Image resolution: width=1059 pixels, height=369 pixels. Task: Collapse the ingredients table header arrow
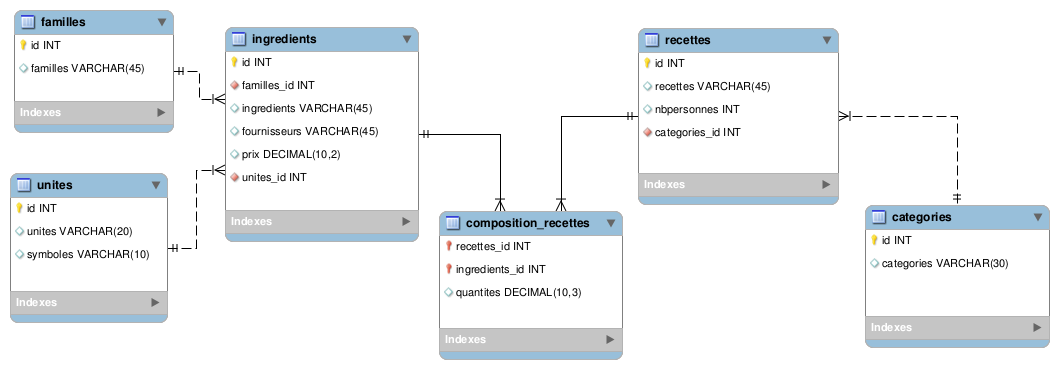(x=407, y=39)
